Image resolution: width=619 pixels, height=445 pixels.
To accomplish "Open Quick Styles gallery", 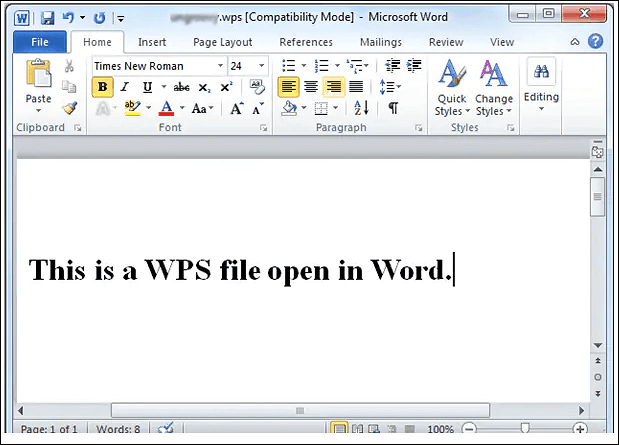I will (452, 88).
